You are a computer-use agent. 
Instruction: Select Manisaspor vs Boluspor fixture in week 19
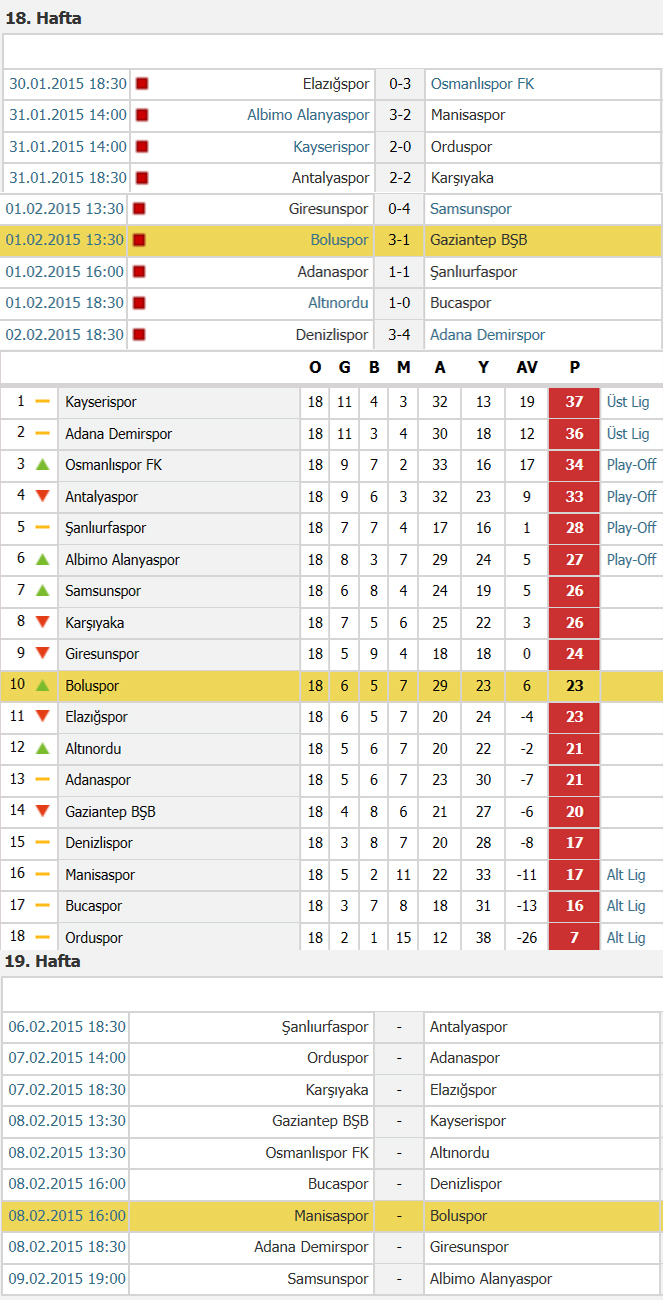coord(331,1216)
